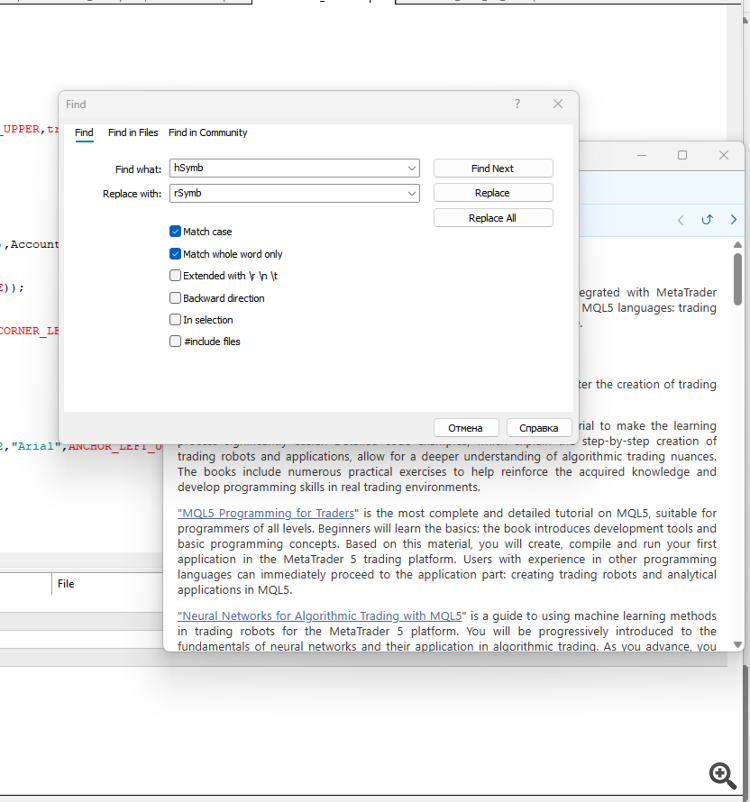The width and height of the screenshot is (750, 802).
Task: Close the Find dialog with X
Action: point(558,104)
